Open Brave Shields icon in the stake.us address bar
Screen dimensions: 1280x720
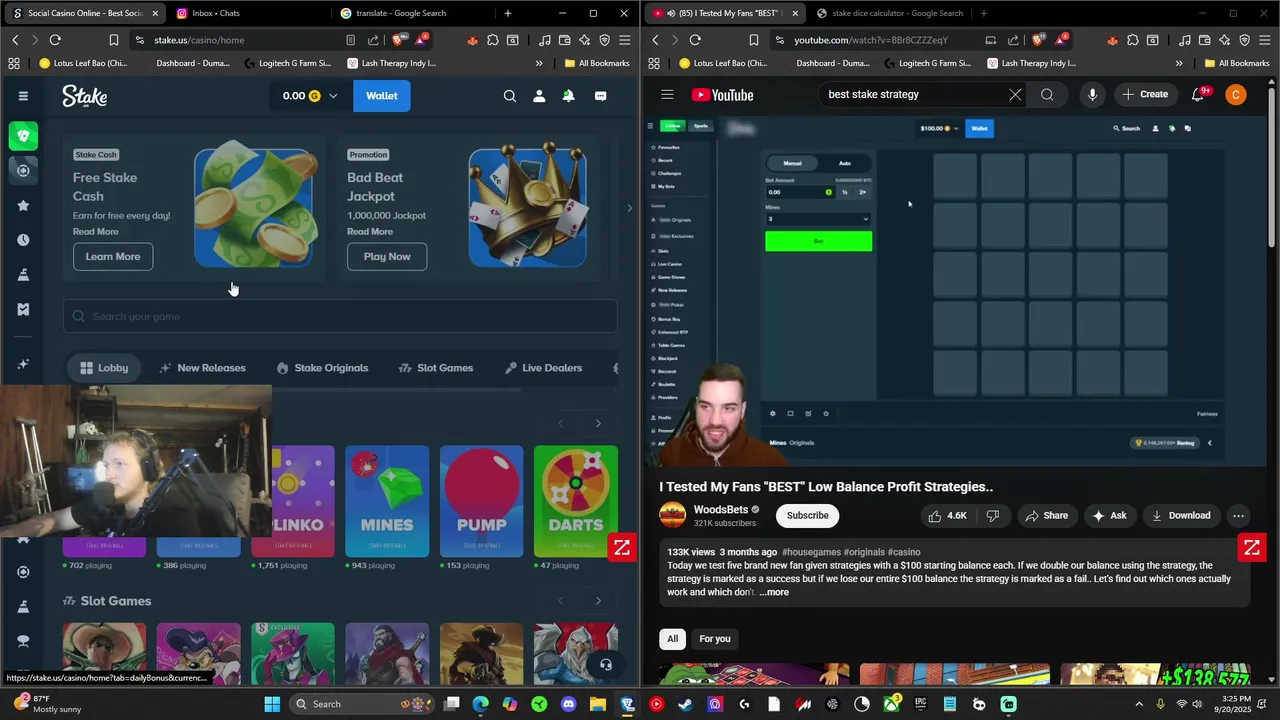[399, 40]
